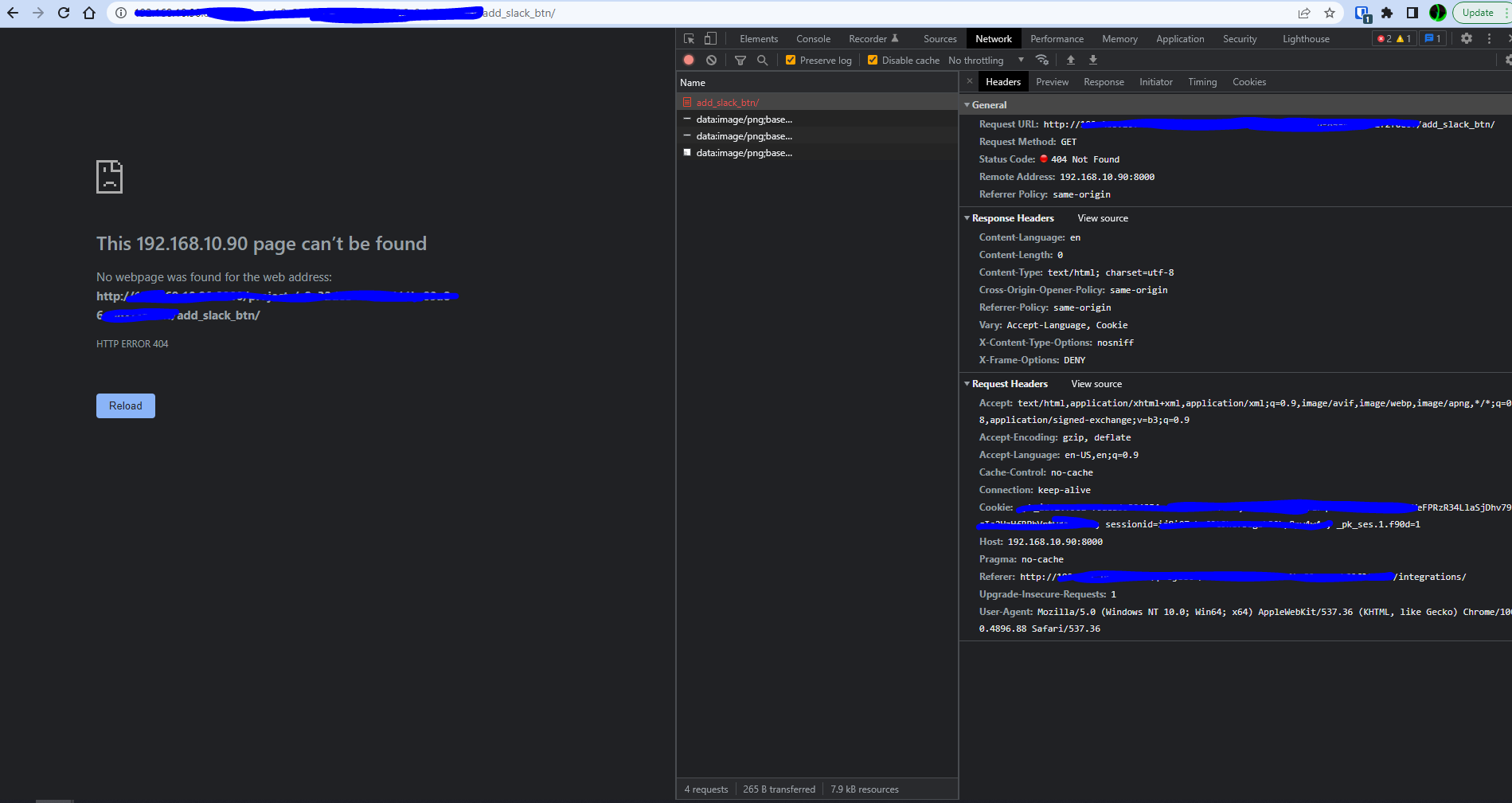Show the Cookies tab of the request
The height and width of the screenshot is (803, 1512).
tap(1249, 82)
